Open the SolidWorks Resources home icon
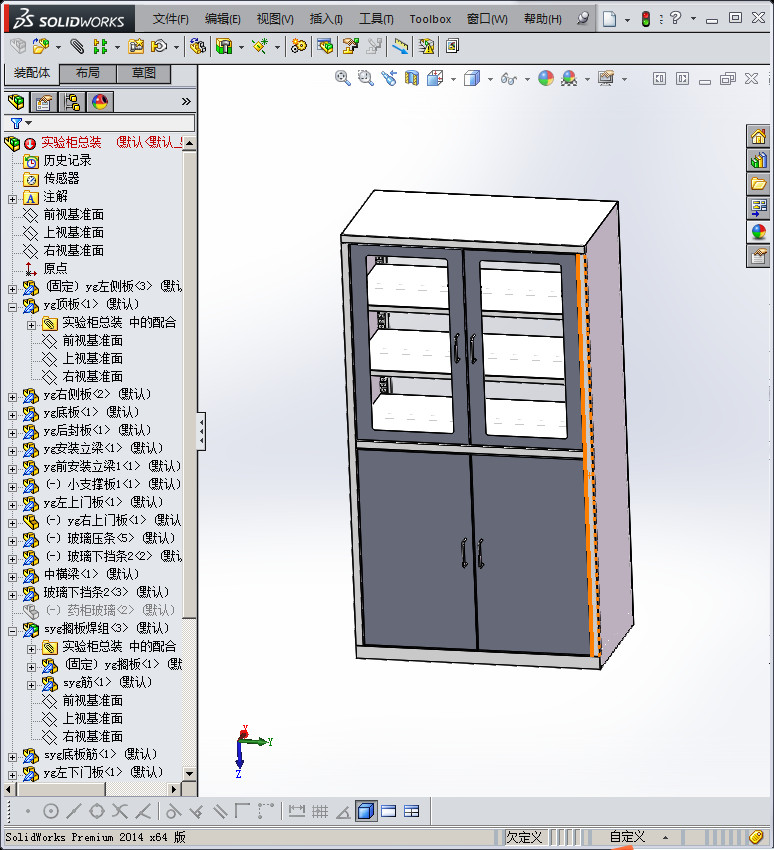Viewport: 774px width, 850px height. pyautogui.click(x=758, y=136)
